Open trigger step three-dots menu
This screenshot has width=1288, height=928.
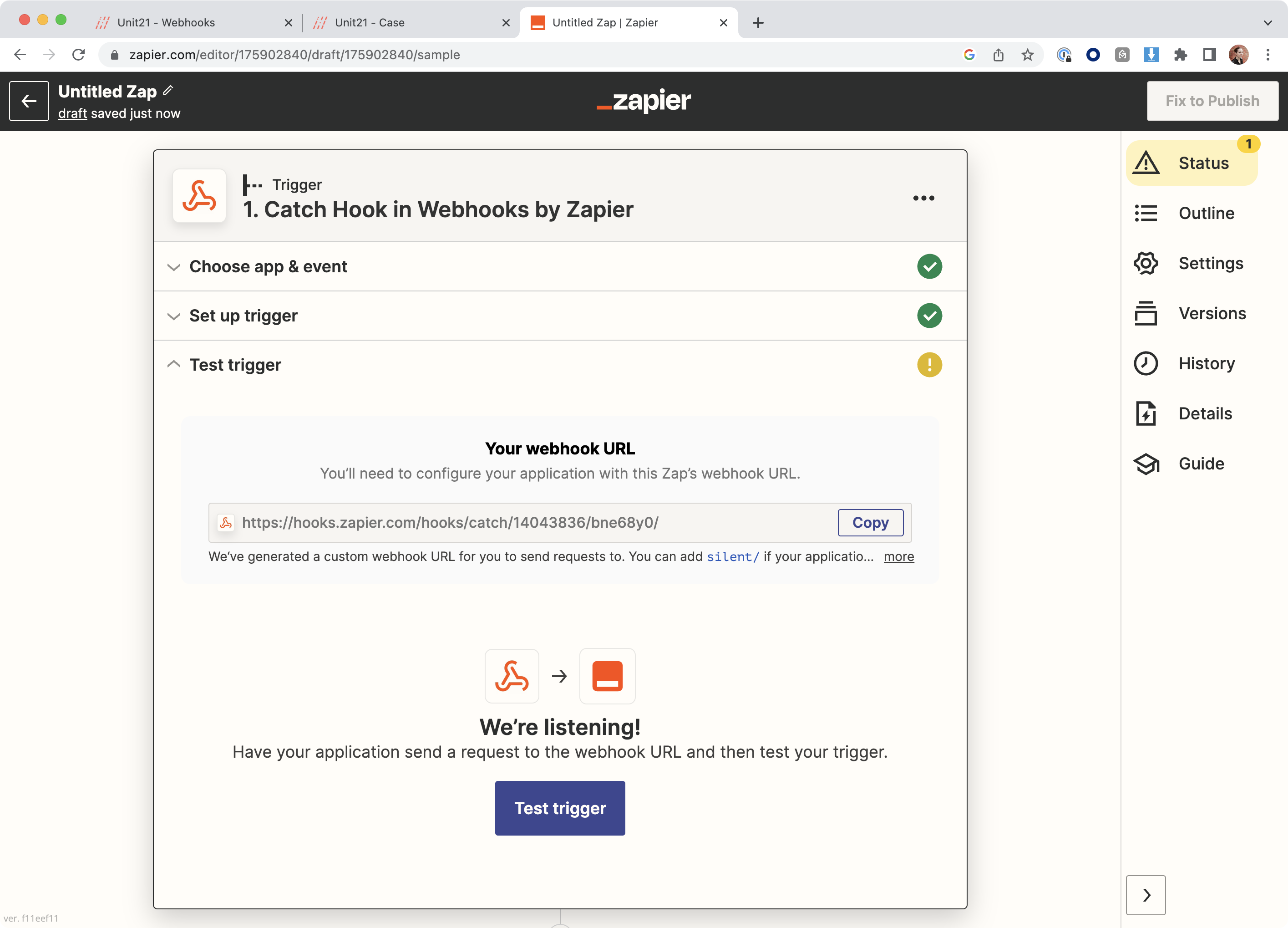coord(923,198)
